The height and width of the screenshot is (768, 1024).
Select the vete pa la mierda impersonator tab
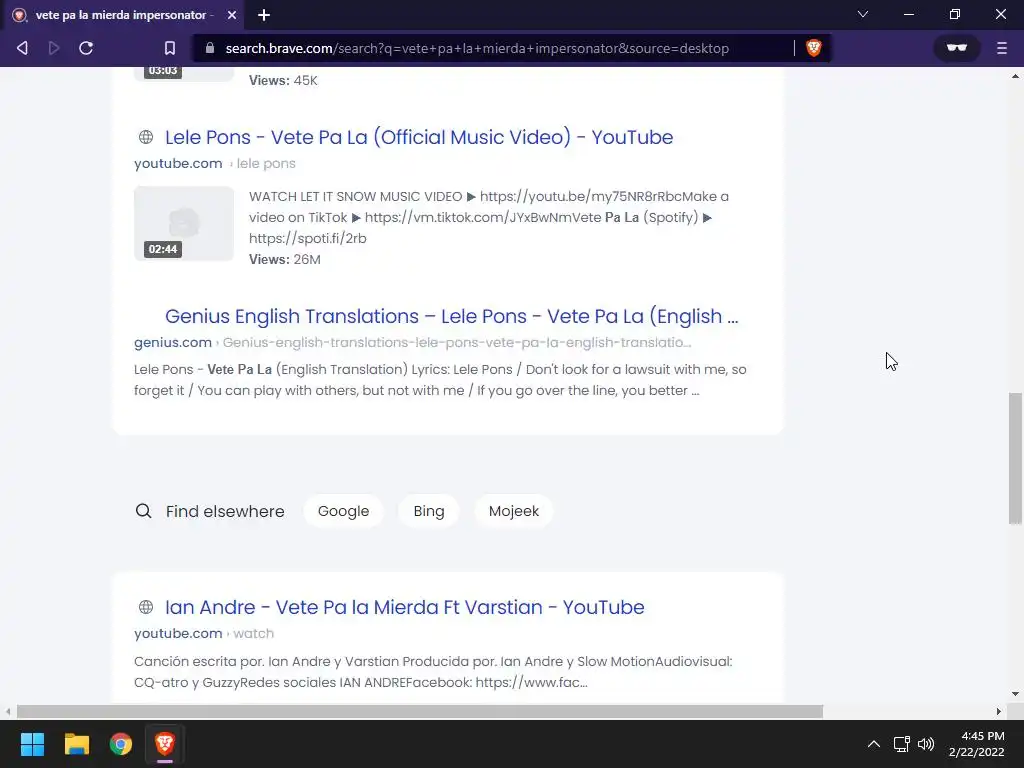coord(121,15)
